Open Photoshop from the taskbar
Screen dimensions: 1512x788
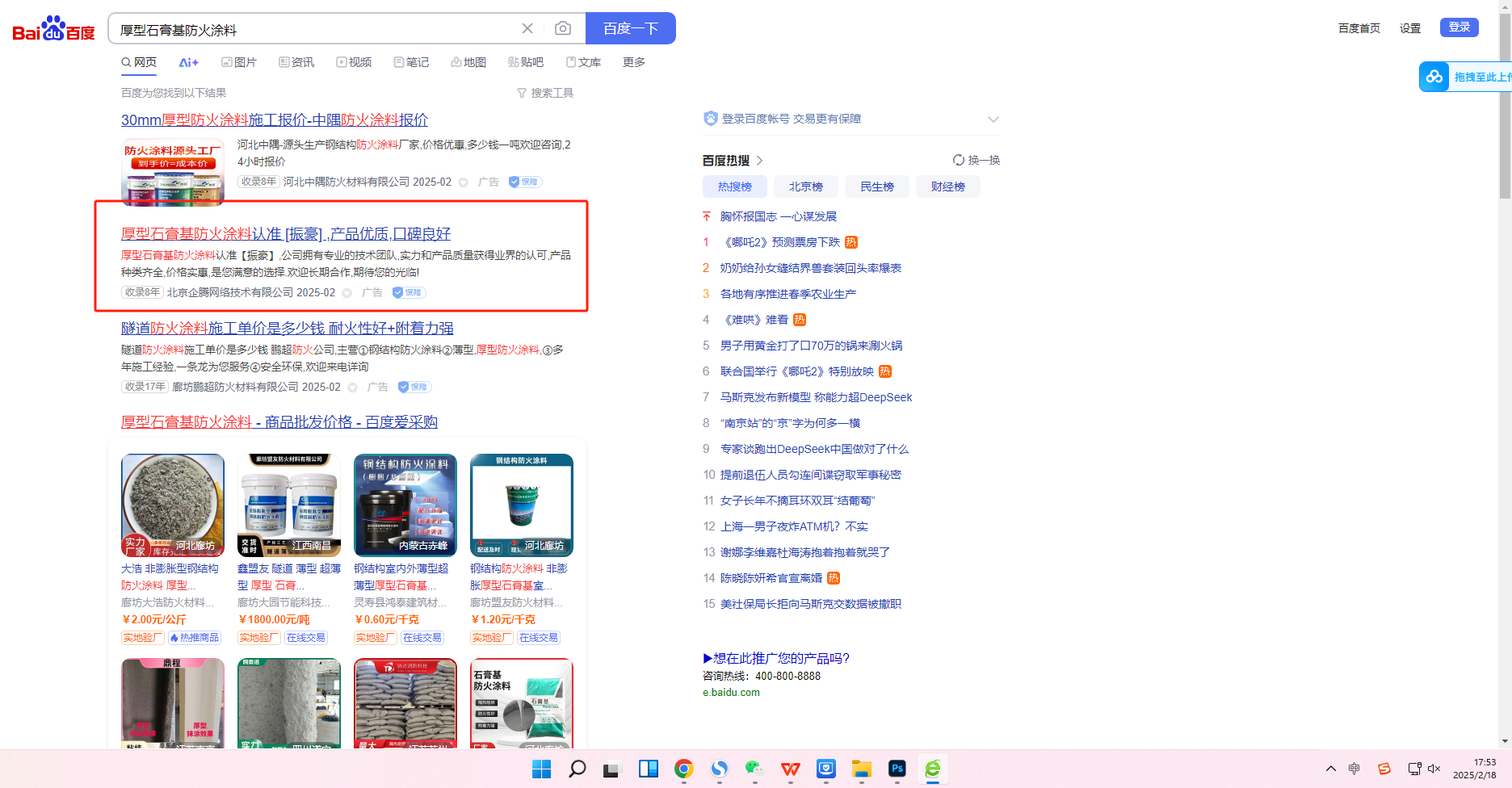pos(897,769)
